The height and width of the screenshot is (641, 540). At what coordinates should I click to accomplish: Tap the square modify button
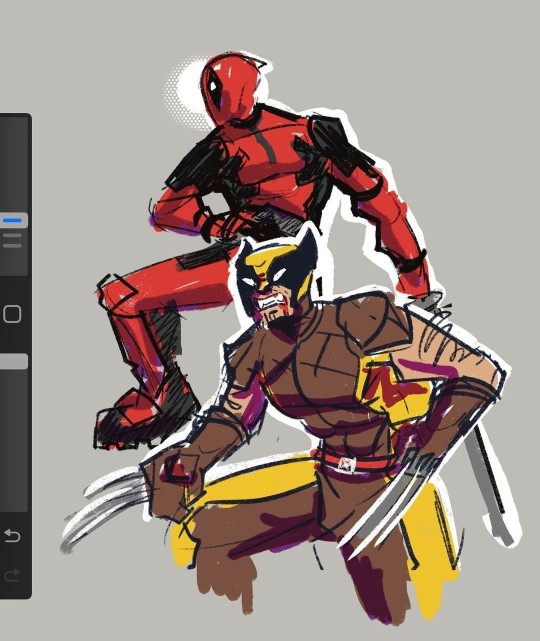(12, 314)
